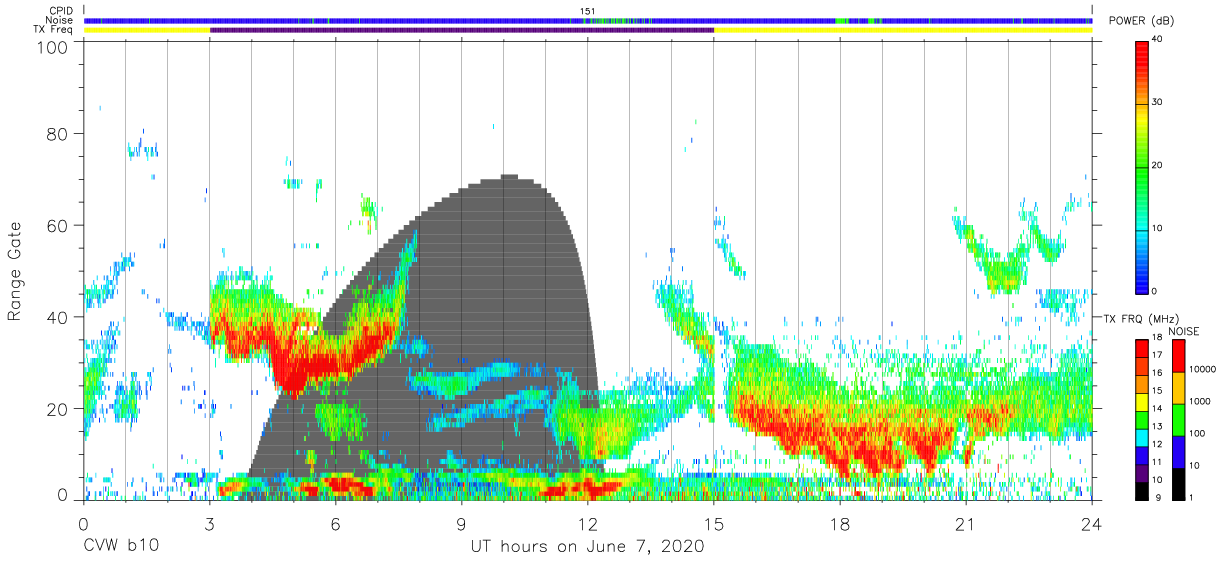Click the CPID value 151
Viewport: 1228px width, 567px height.
tap(588, 11)
